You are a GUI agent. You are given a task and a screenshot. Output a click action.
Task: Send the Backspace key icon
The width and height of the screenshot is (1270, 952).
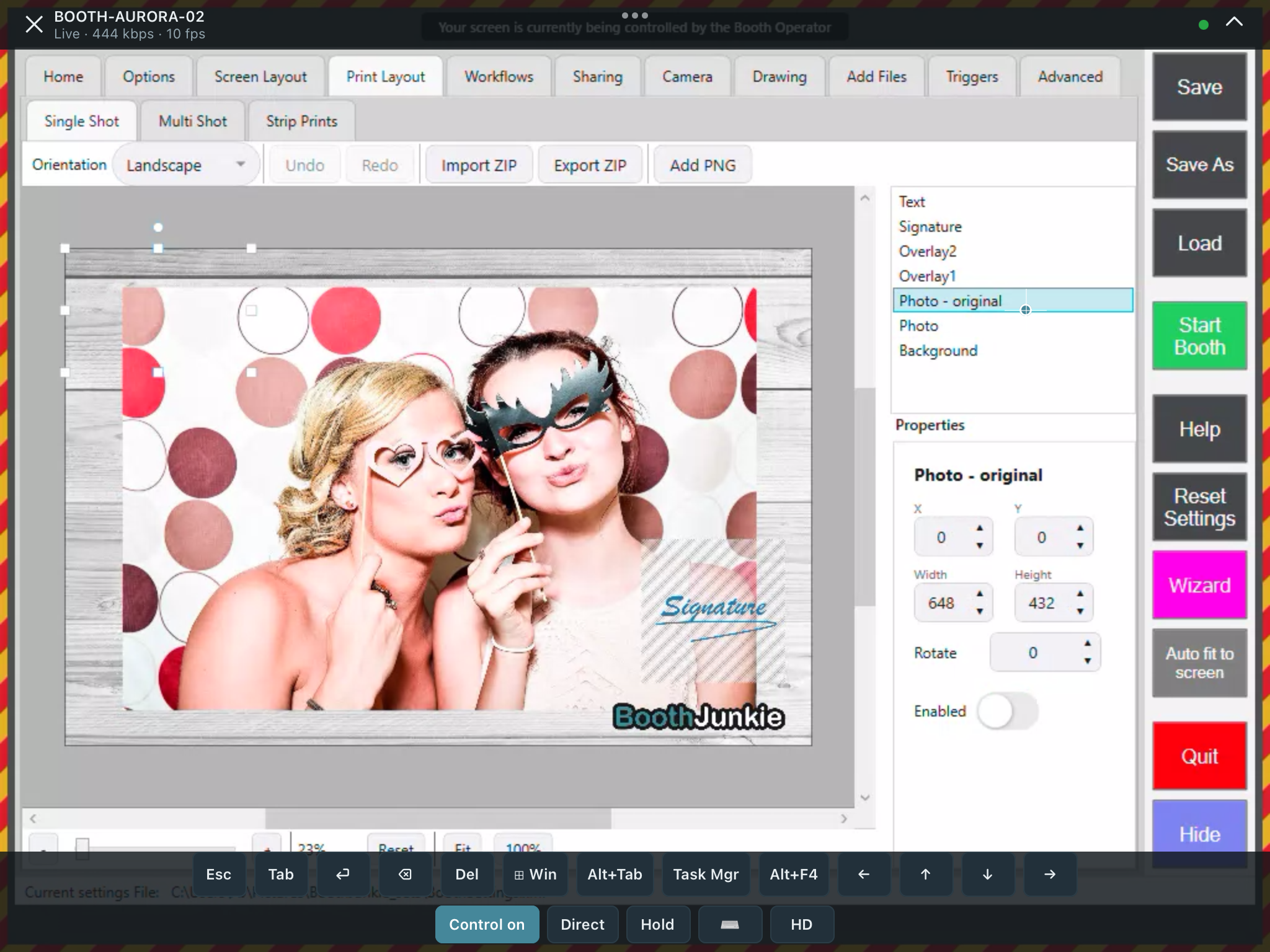click(x=405, y=874)
